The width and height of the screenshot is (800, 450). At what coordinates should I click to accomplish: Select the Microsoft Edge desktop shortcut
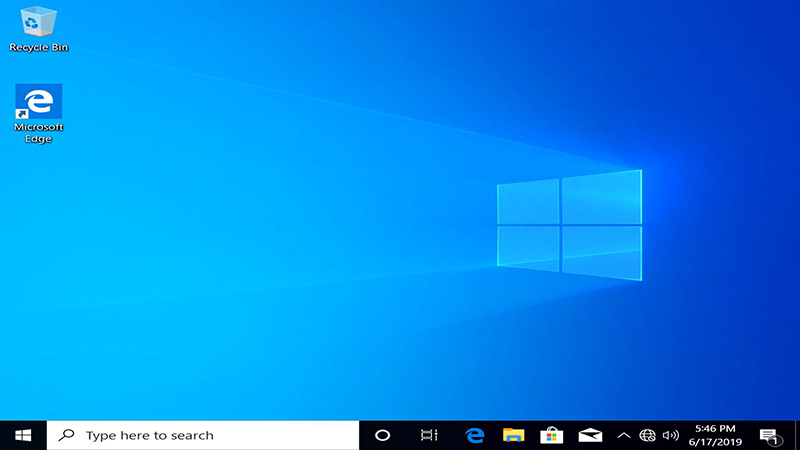click(39, 114)
